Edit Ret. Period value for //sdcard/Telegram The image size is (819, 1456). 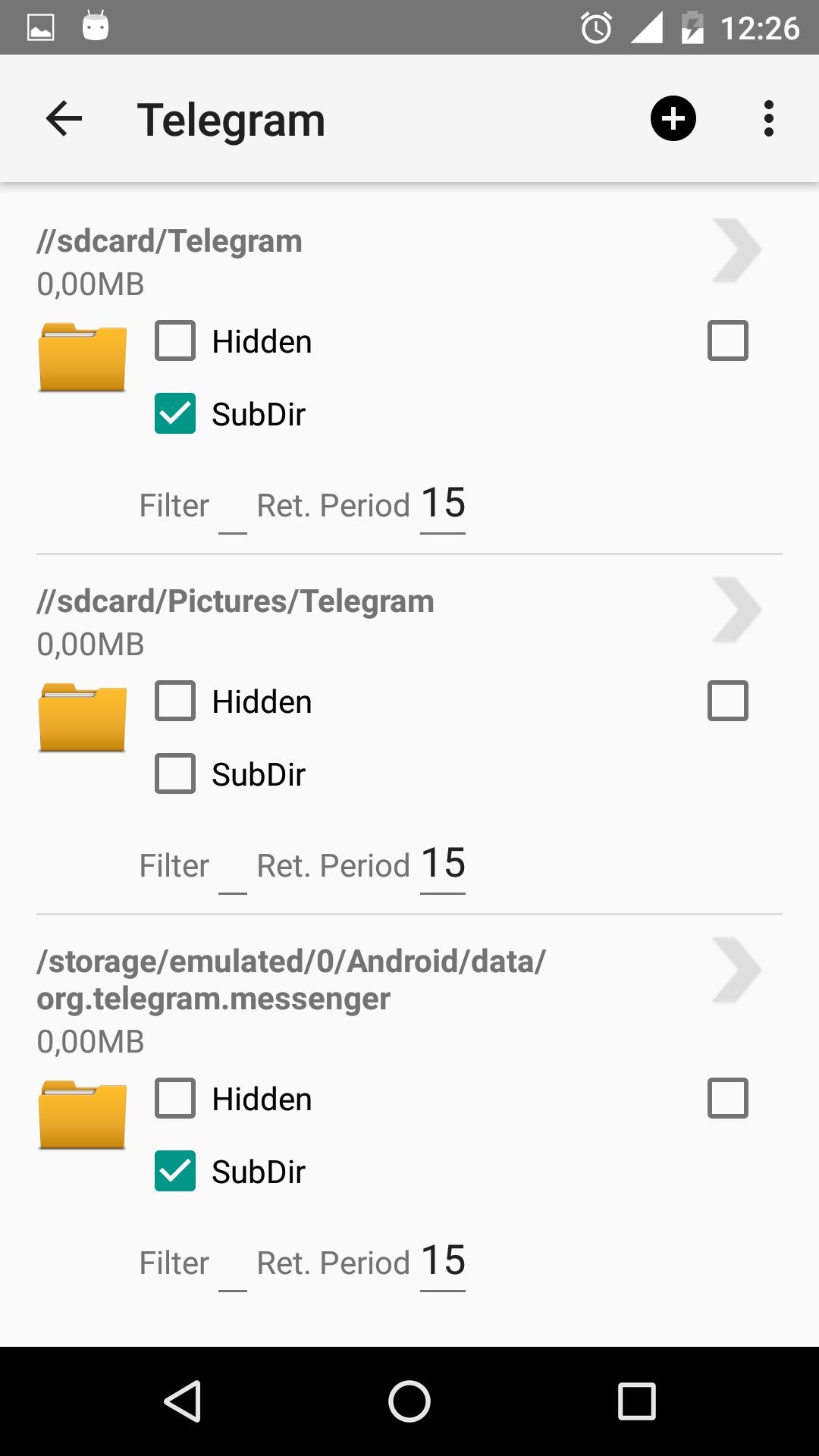[443, 504]
